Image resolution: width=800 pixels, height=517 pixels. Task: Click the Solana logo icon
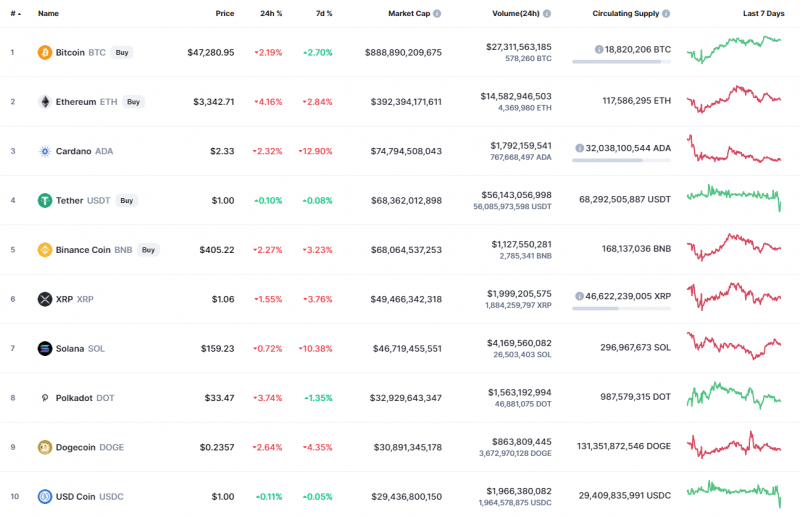point(44,348)
